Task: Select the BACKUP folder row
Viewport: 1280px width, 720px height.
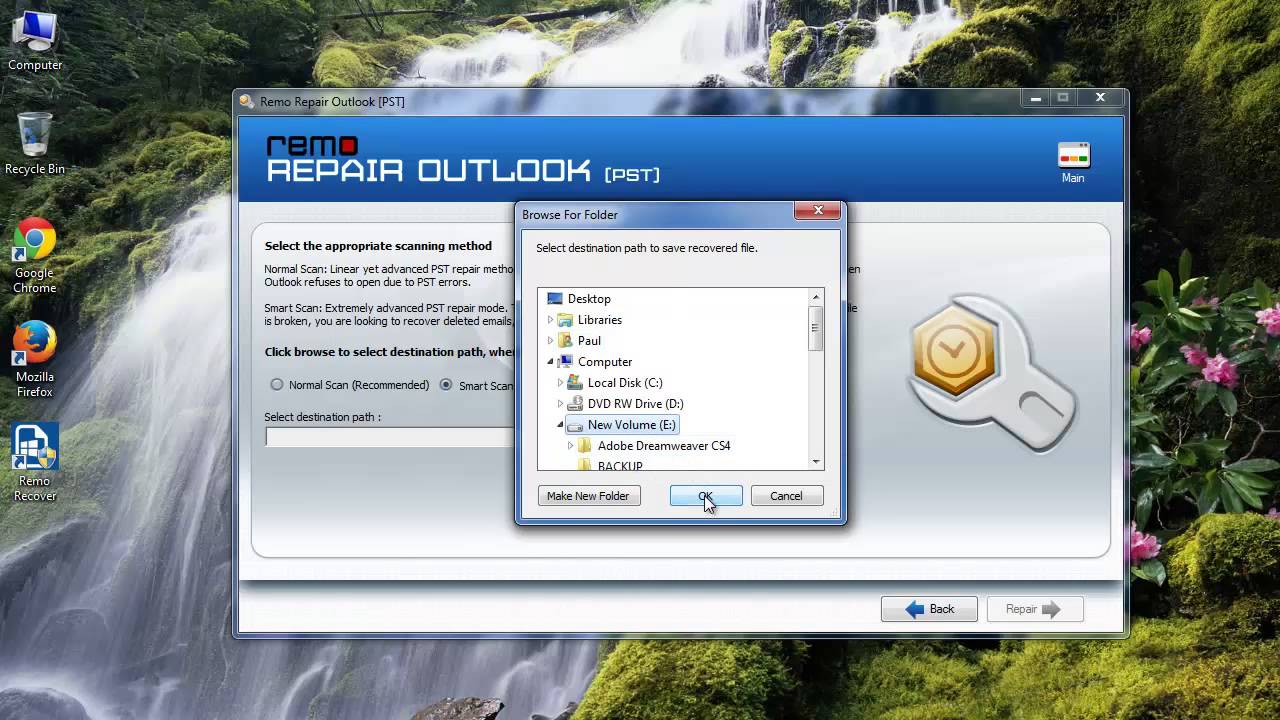Action: point(610,465)
